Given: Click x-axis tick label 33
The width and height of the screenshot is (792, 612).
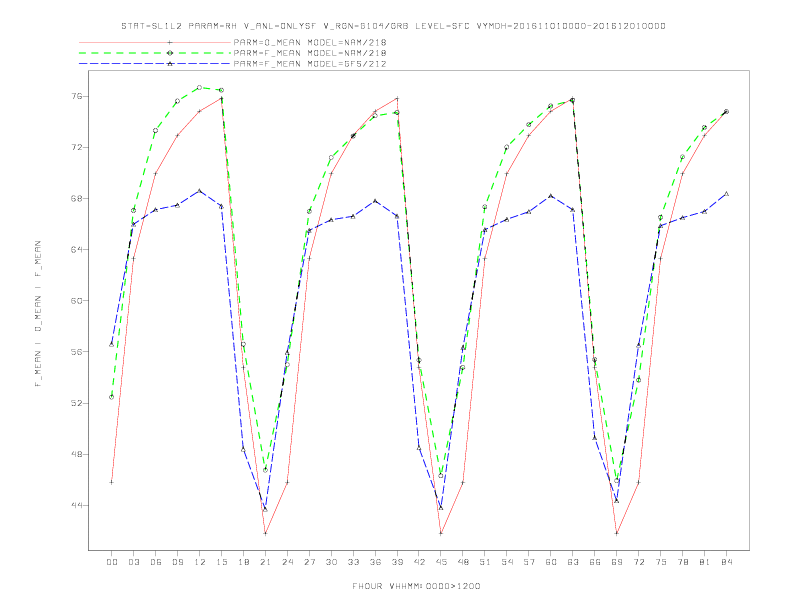Looking at the screenshot, I should tap(353, 562).
